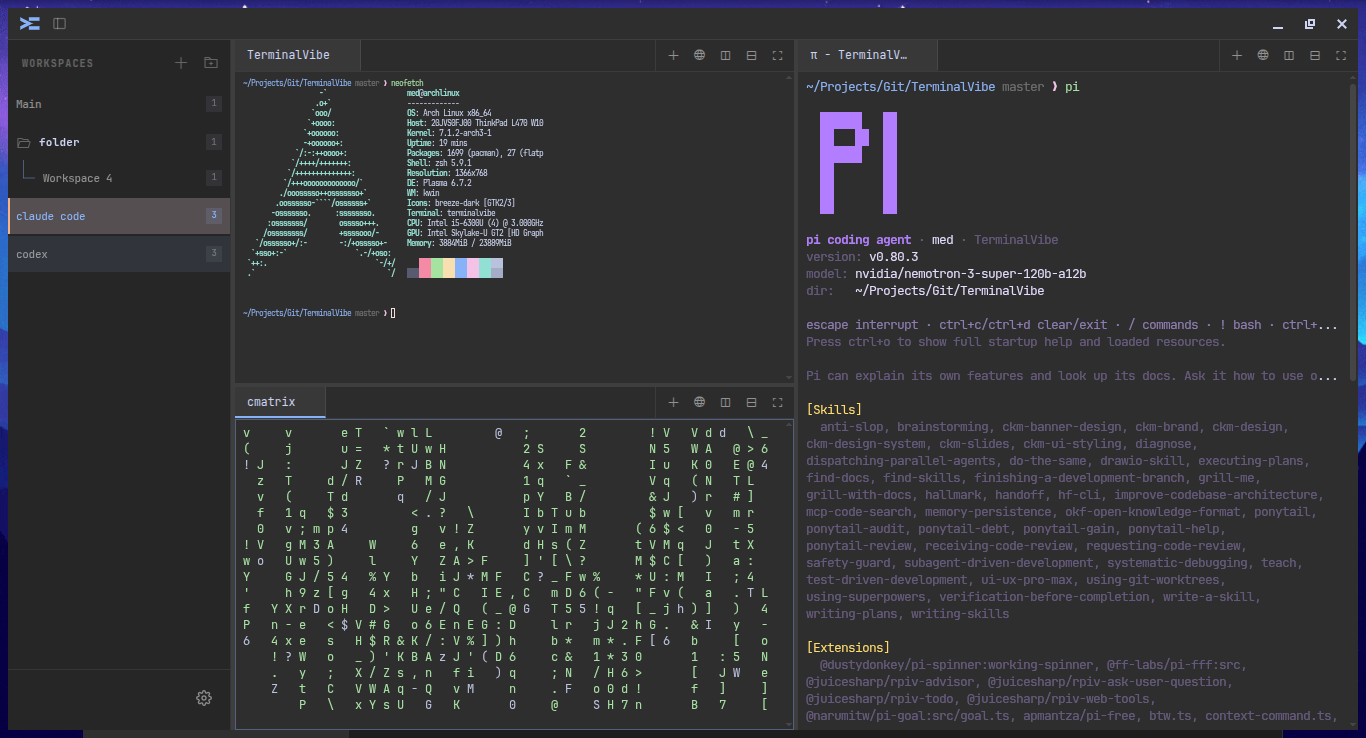The height and width of the screenshot is (738, 1366).
Task: Switch to the claude code workspace
Action: 119,216
